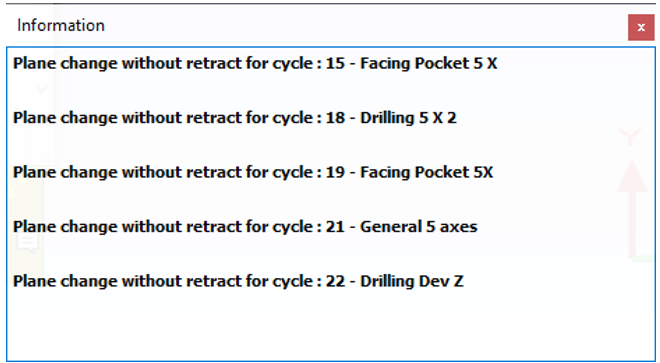Select the cycle 21 General 5 axes message
This screenshot has width=660, height=363.
[x=245, y=227]
